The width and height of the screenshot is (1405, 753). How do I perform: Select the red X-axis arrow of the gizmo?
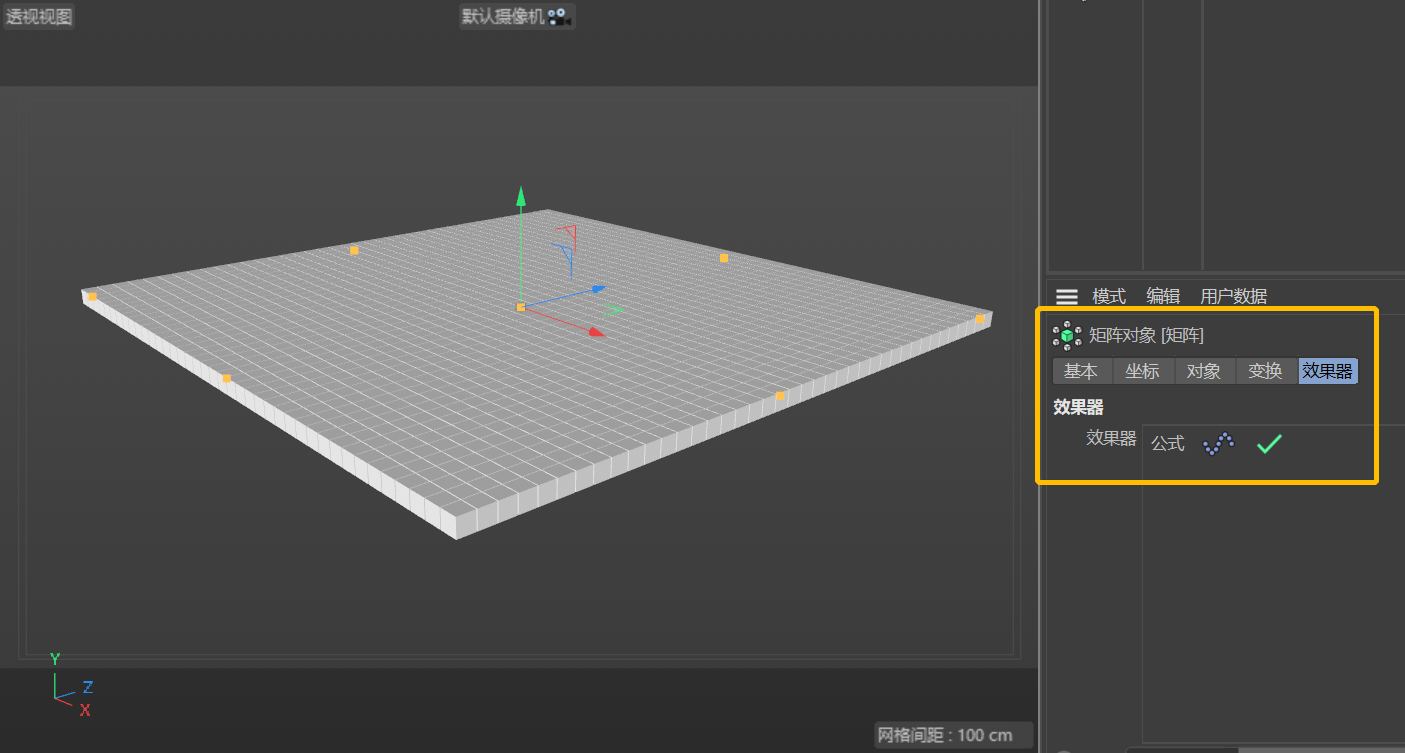596,331
